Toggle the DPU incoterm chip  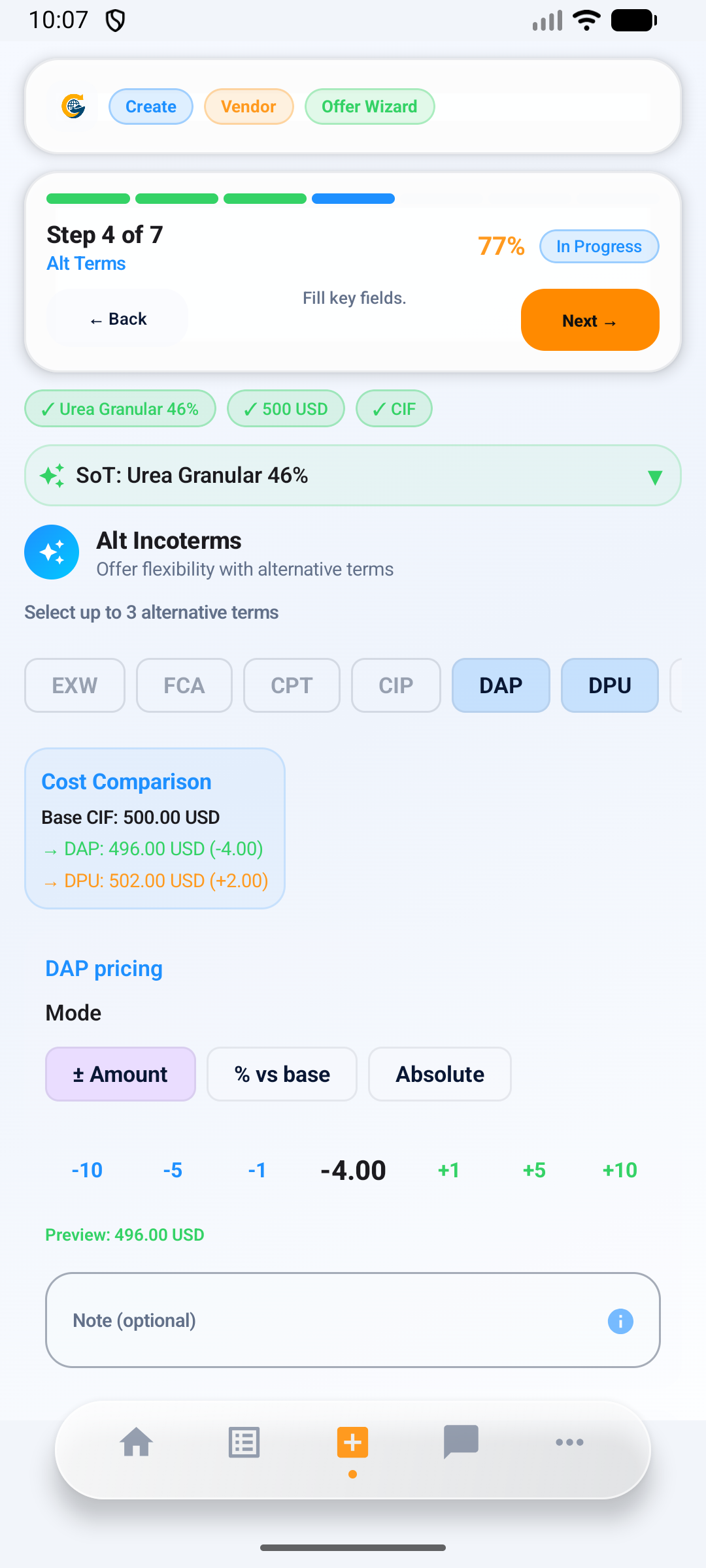tap(609, 685)
